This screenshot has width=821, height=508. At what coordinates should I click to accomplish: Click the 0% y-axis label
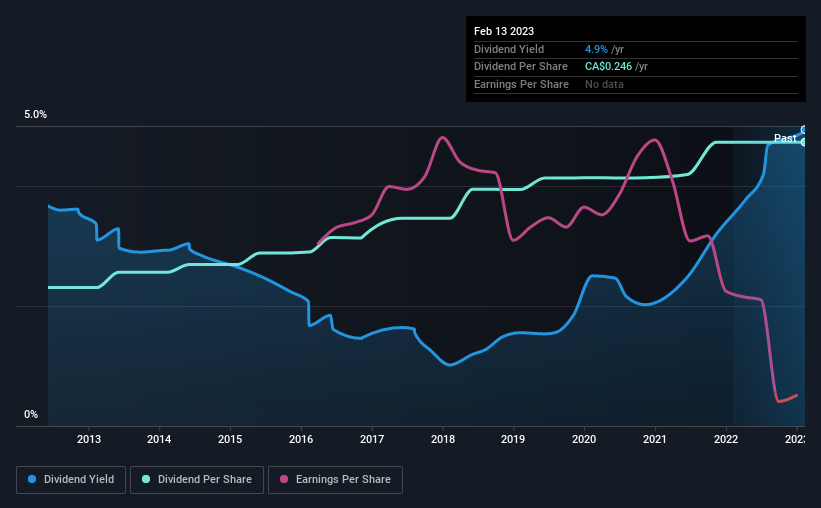(x=31, y=414)
